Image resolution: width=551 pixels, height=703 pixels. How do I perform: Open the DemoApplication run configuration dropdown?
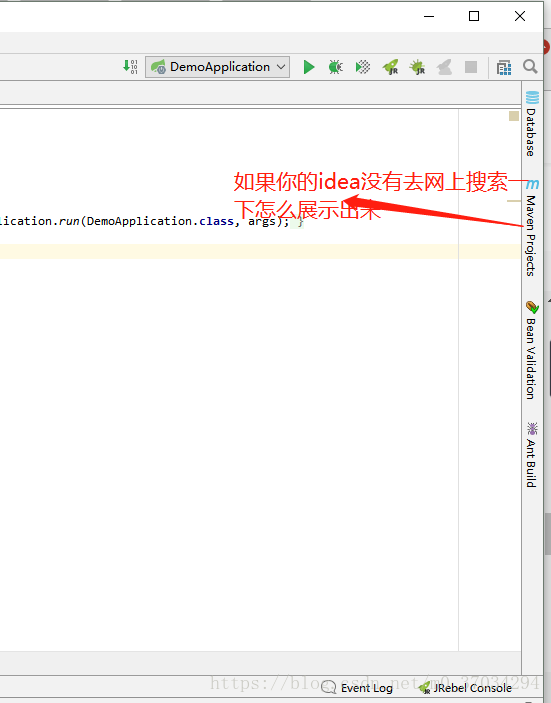click(217, 67)
